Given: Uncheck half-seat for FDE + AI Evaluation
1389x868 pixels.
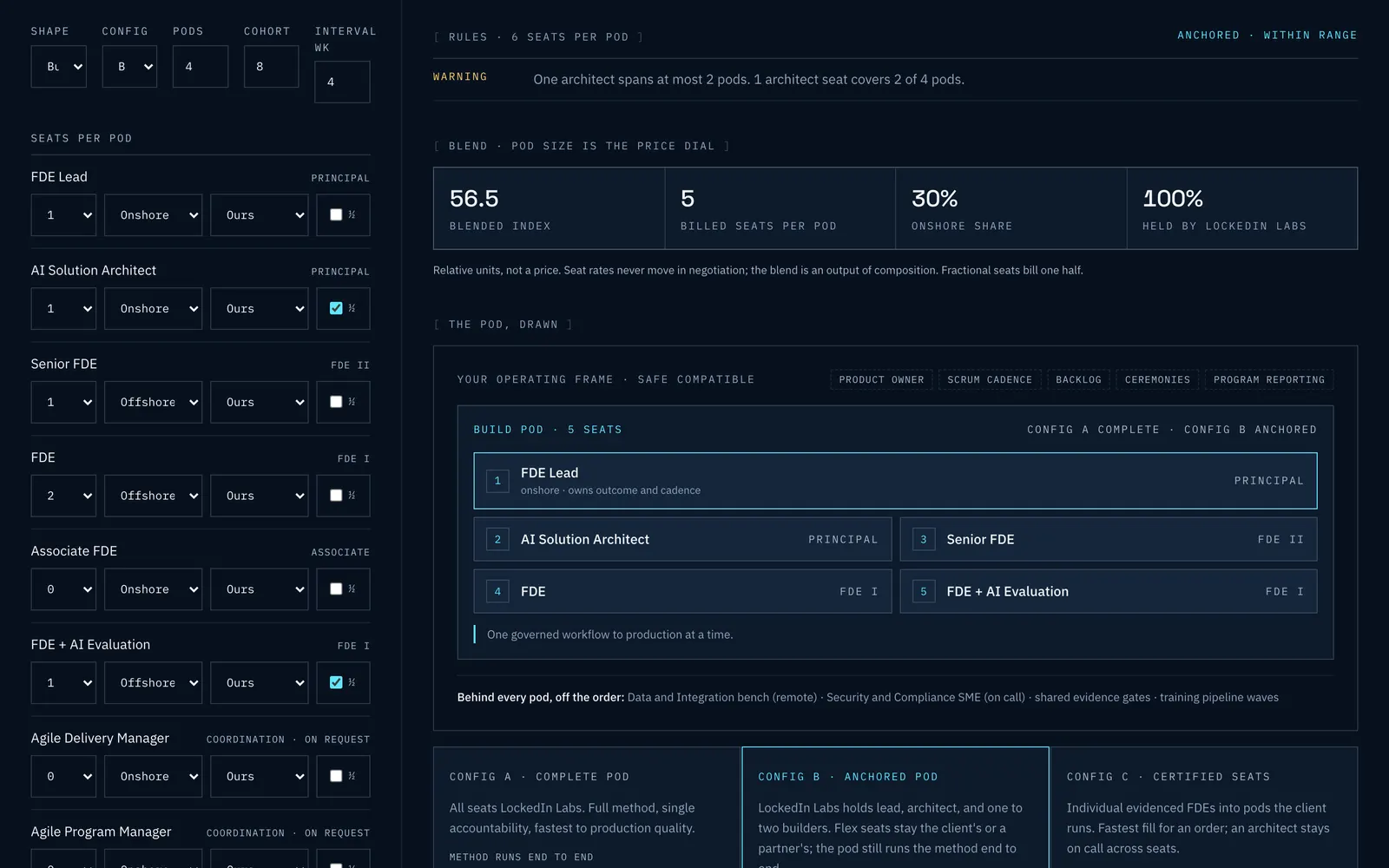Looking at the screenshot, I should click(336, 682).
